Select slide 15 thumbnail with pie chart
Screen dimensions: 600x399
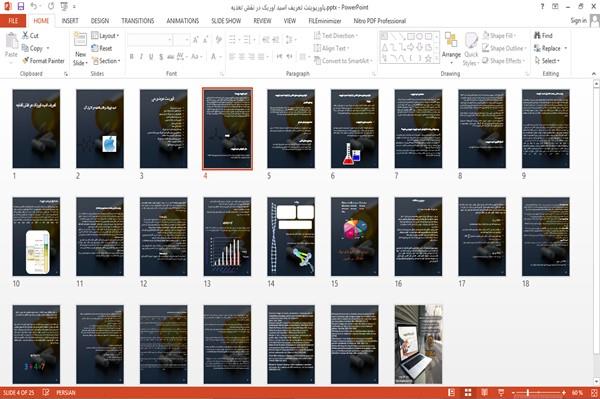click(355, 236)
